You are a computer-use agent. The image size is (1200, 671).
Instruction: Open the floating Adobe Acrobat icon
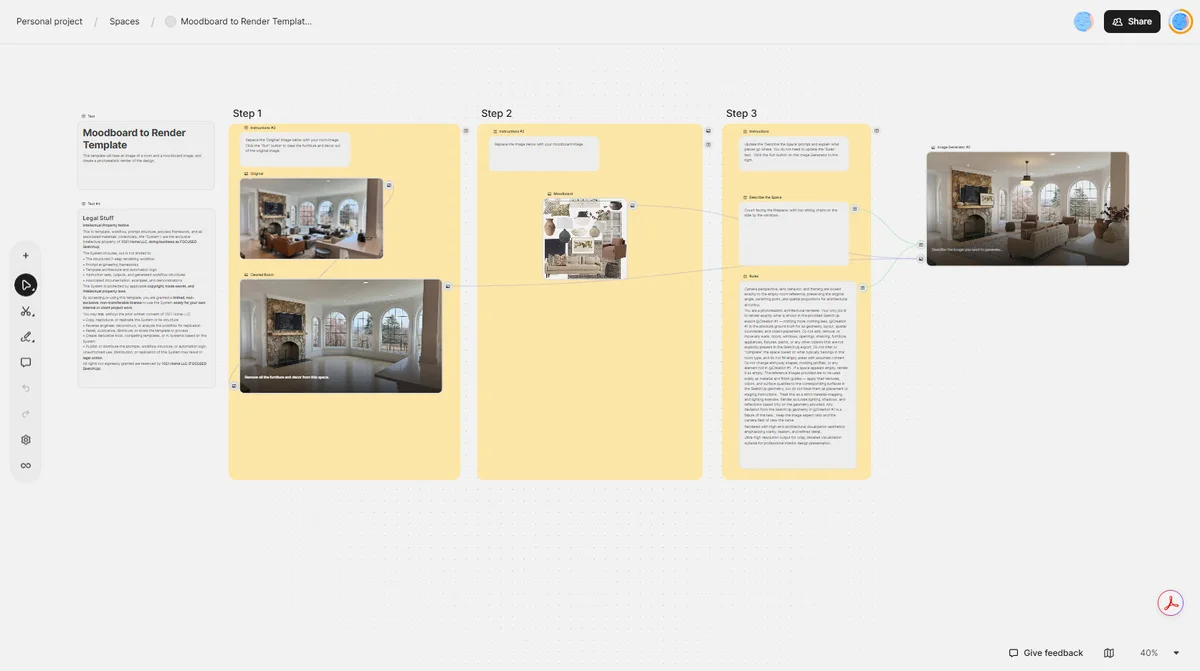1170,602
